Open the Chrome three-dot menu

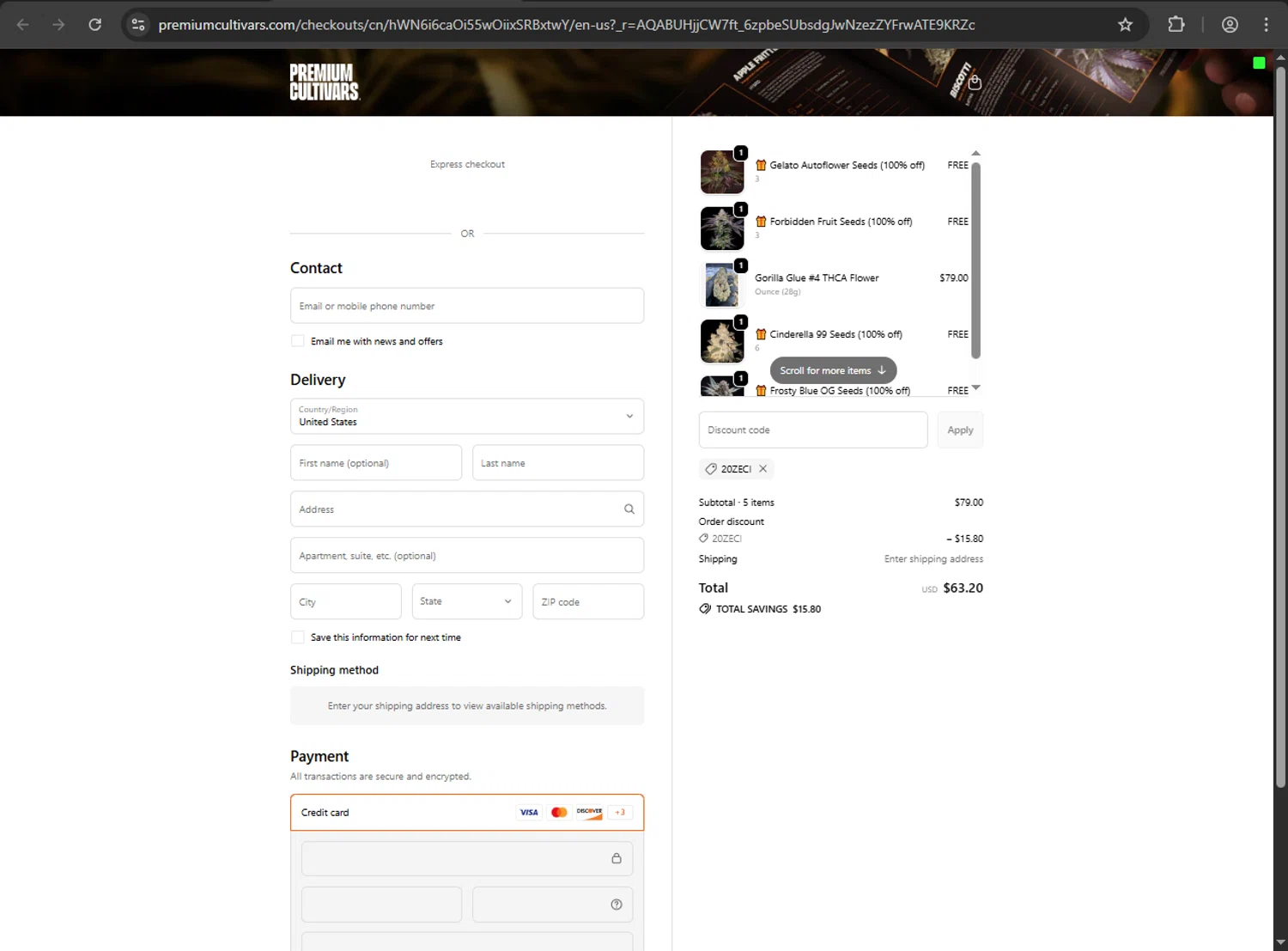(x=1266, y=25)
